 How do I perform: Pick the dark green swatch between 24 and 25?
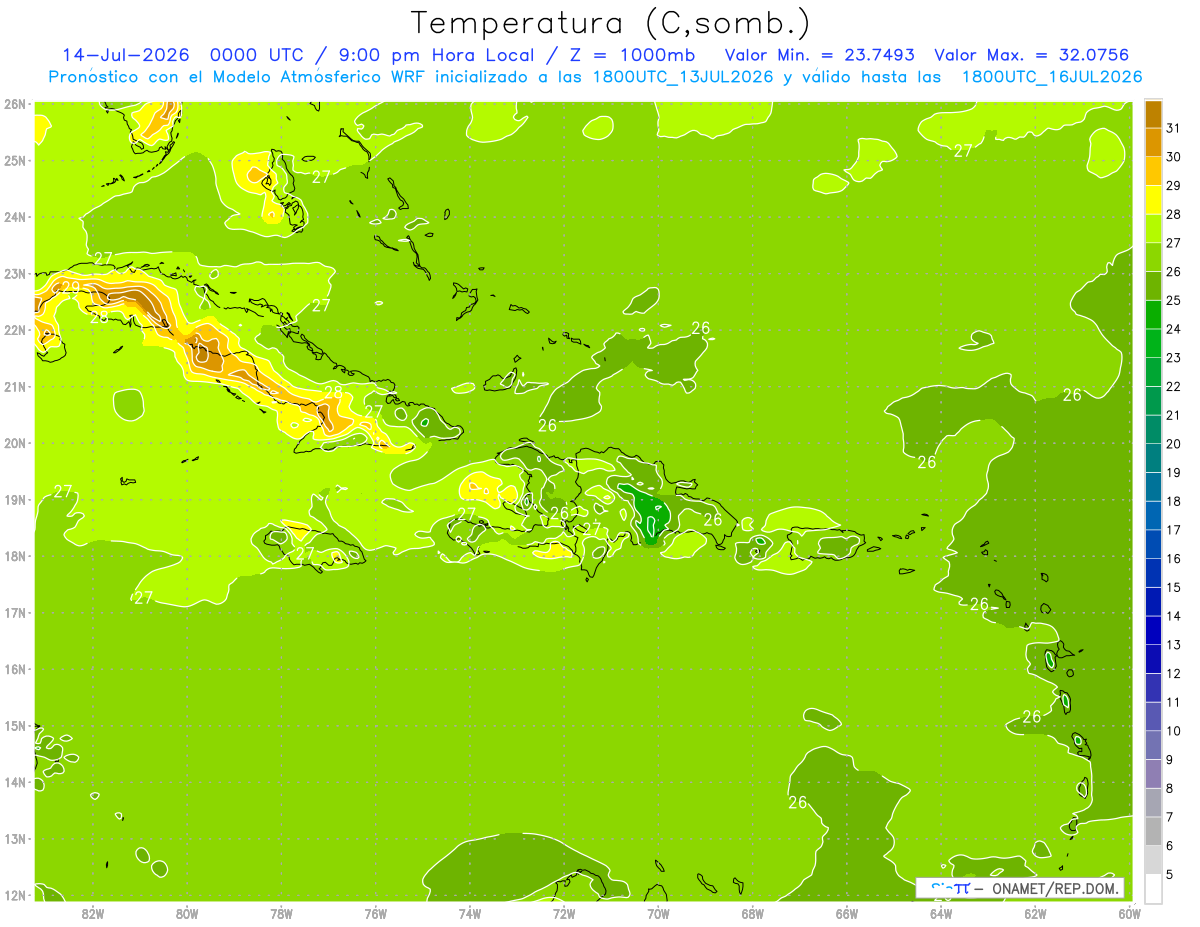1153,315
